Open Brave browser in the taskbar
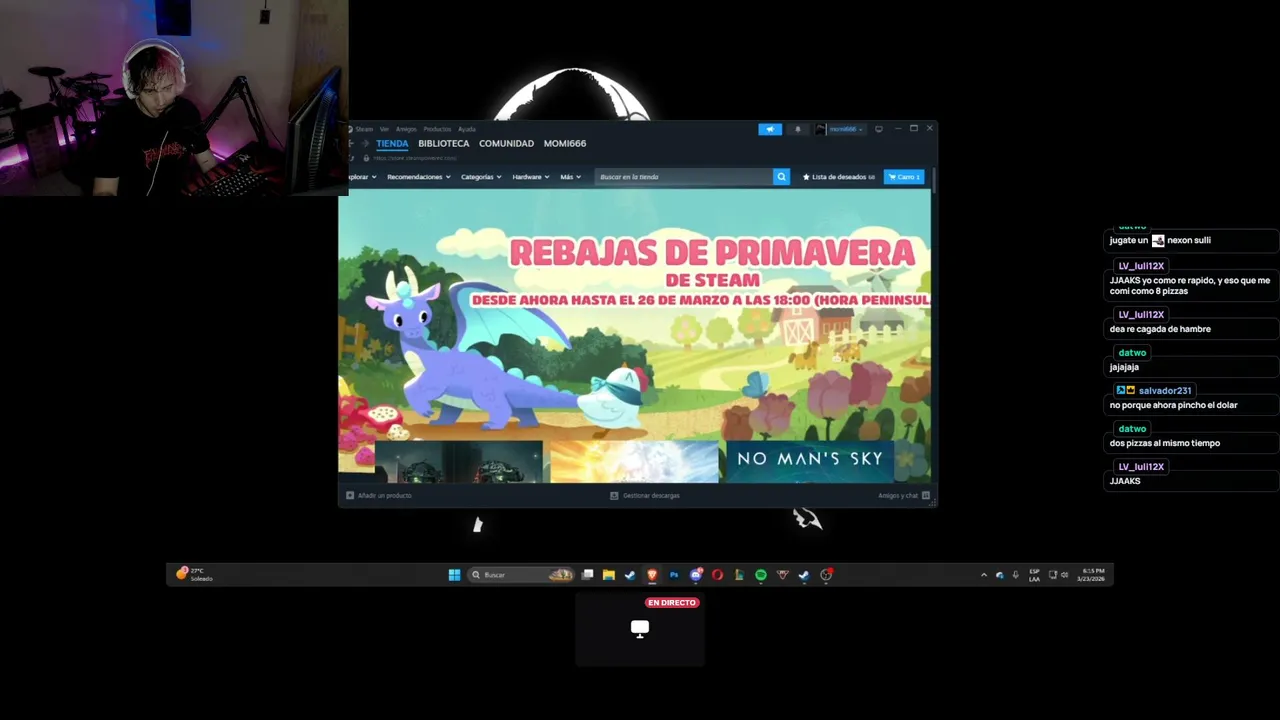 (652, 575)
